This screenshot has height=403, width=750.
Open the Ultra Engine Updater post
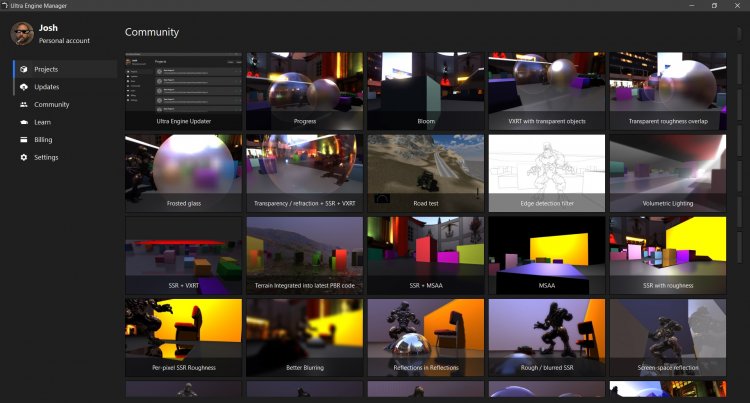[183, 90]
